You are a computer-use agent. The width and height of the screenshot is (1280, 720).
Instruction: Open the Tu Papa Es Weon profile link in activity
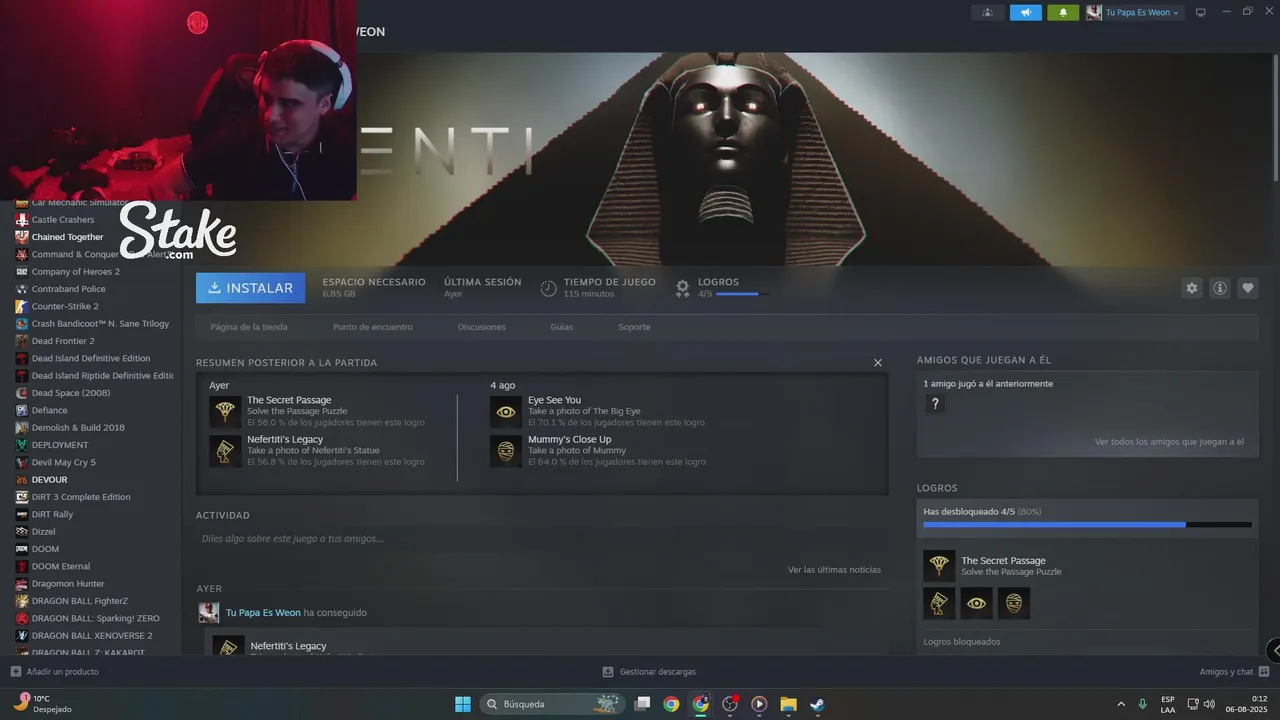point(263,613)
